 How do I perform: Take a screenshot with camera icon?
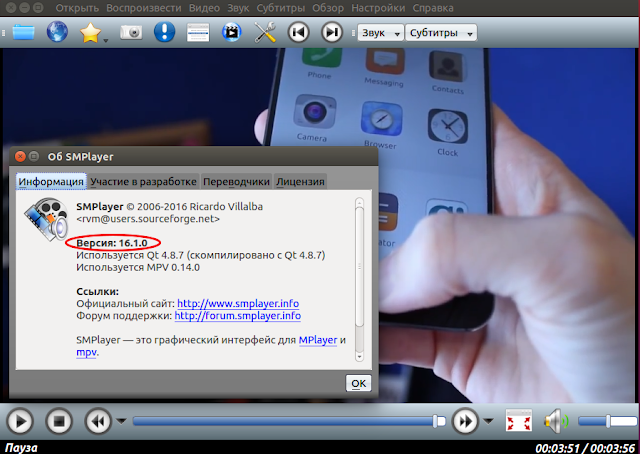click(131, 33)
